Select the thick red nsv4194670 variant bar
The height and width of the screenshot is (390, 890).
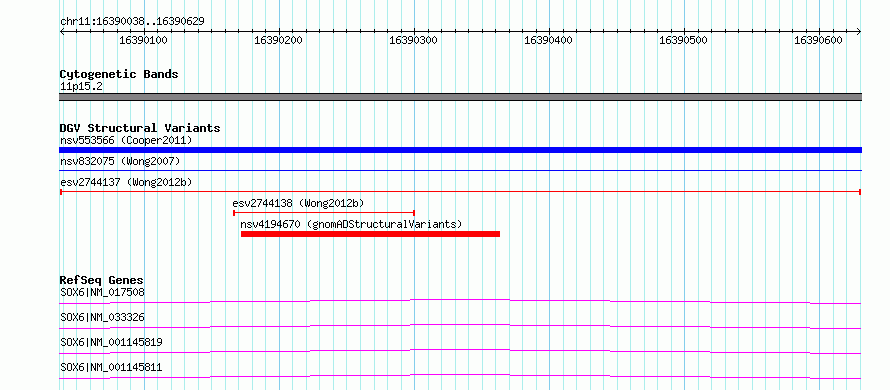(x=370, y=234)
